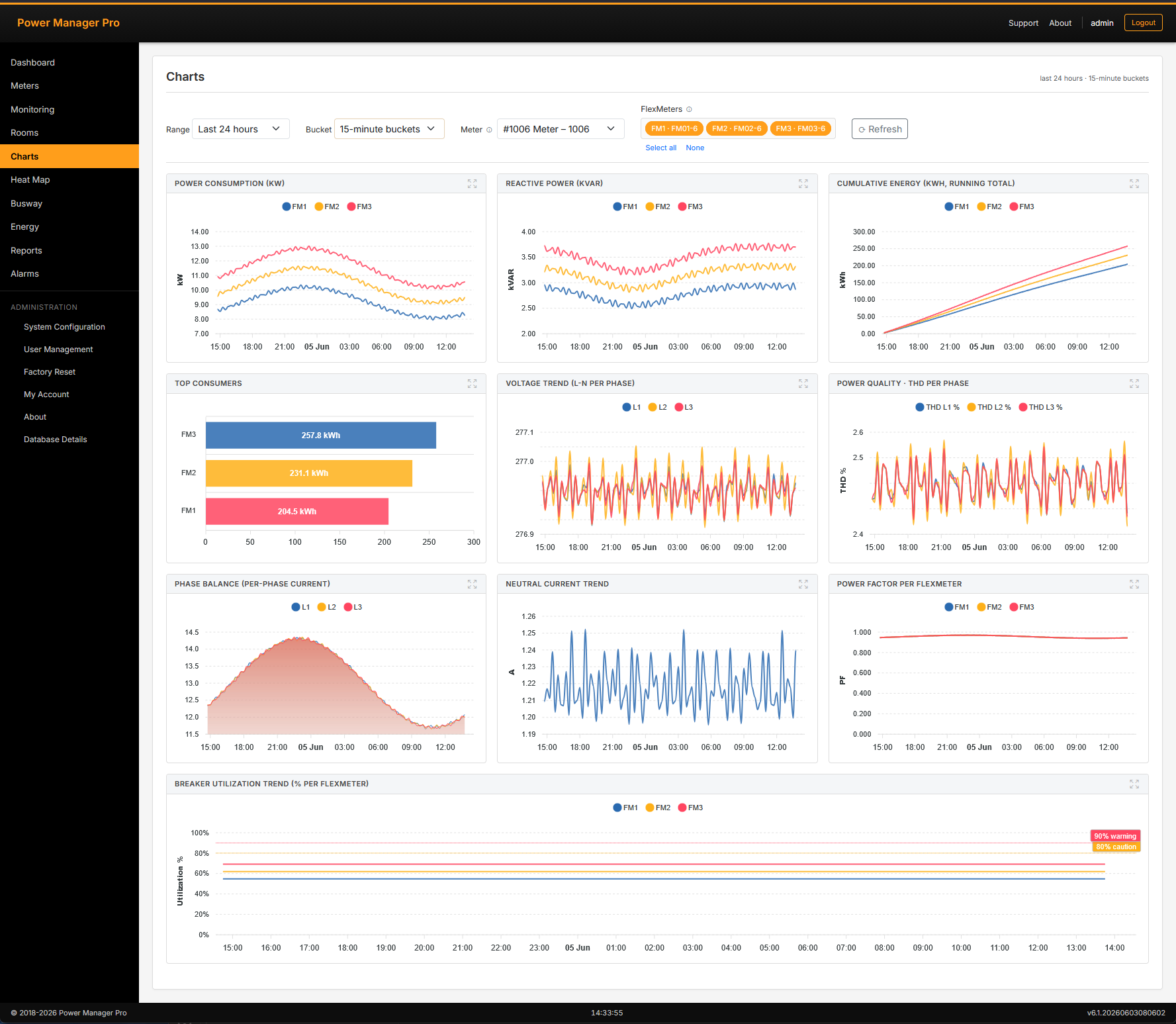
Task: Click the 90% warning threshold label
Action: coord(1115,836)
